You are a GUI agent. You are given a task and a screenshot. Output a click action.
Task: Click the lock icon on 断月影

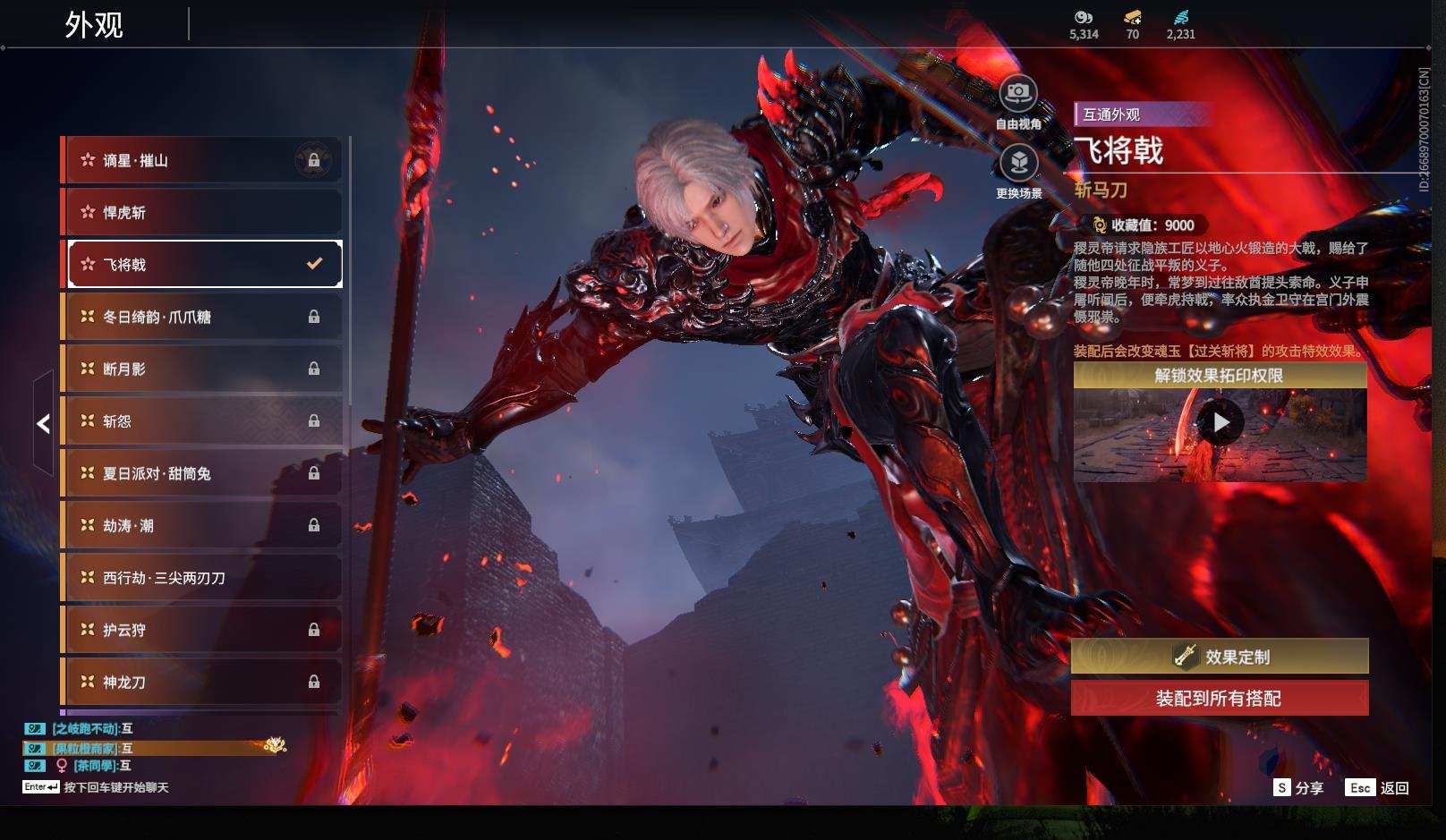(314, 369)
